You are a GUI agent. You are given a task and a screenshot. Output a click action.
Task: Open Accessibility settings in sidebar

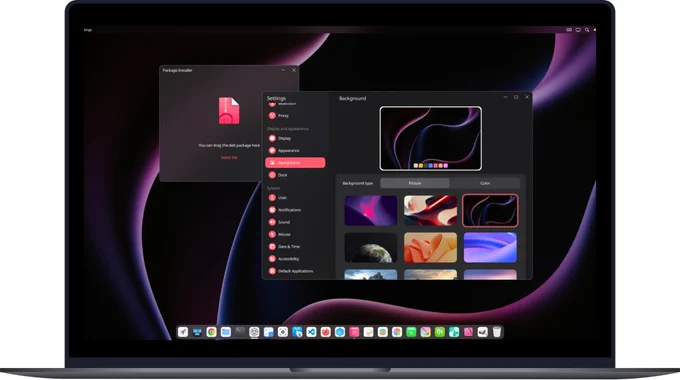(x=295, y=259)
